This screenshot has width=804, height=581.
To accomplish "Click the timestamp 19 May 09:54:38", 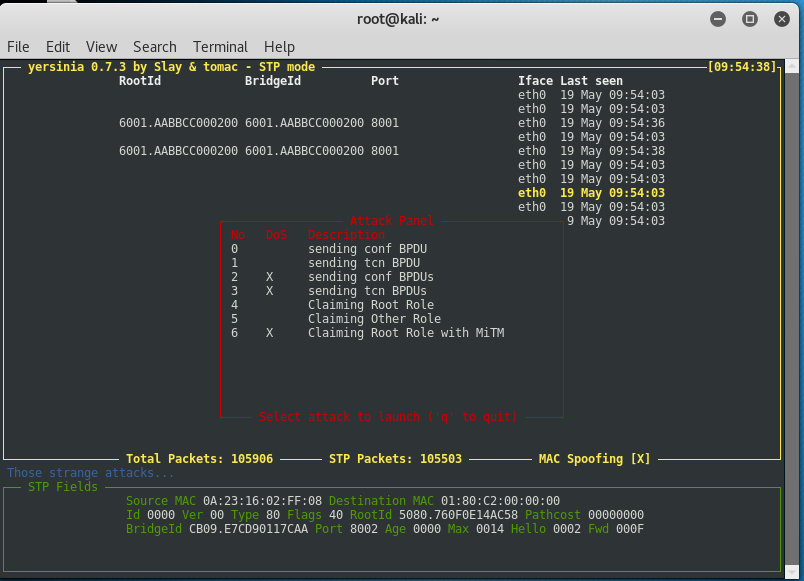I will click(x=612, y=151).
